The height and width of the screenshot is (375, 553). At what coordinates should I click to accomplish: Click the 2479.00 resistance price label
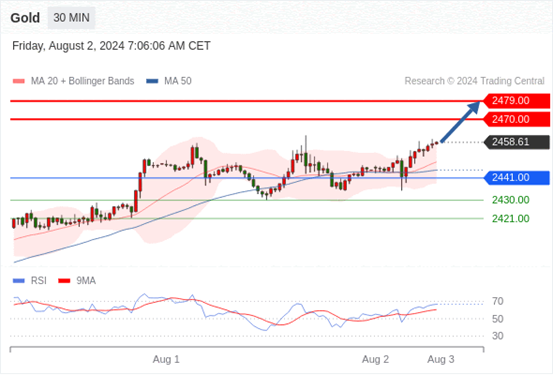tap(516, 101)
